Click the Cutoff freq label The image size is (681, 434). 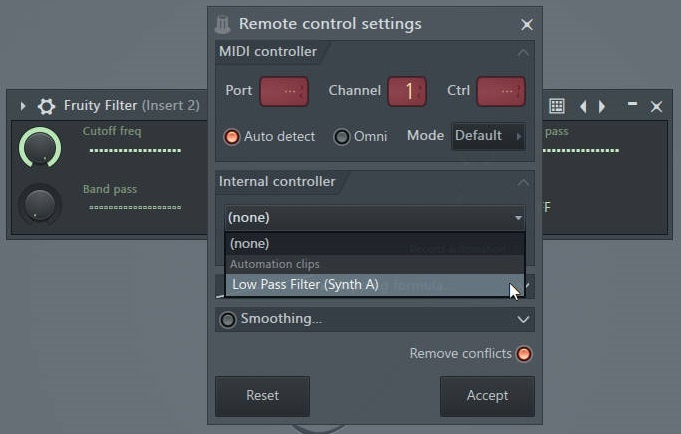(x=112, y=131)
